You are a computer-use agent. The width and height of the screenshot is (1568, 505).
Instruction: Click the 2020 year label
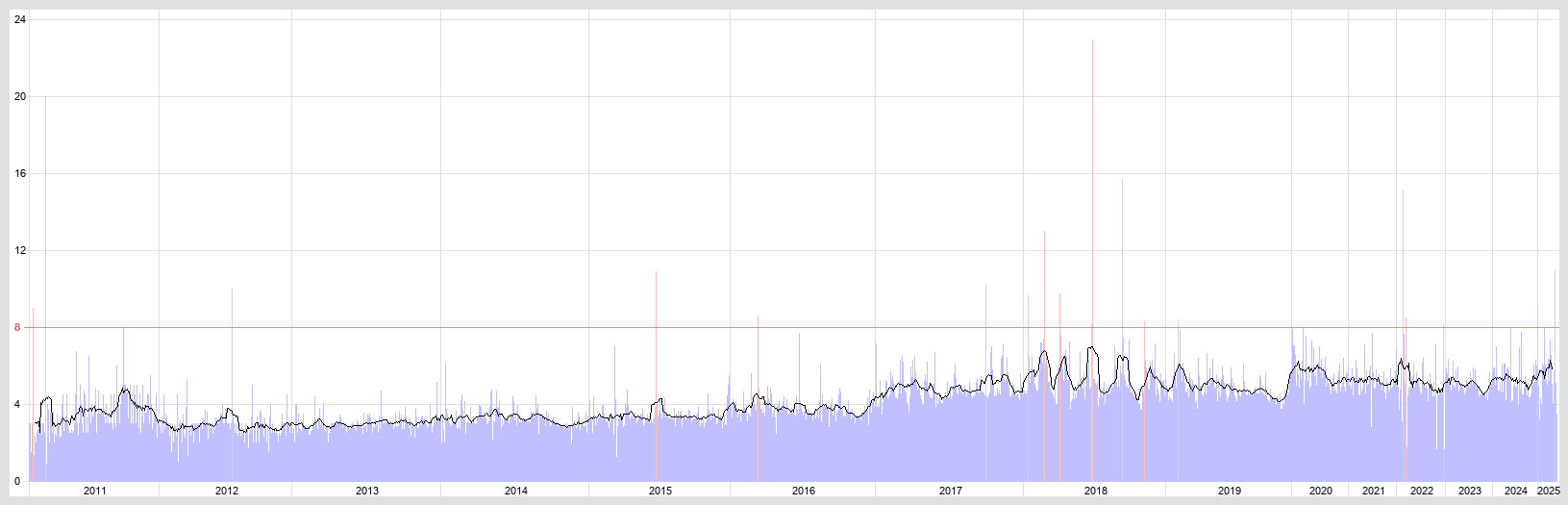pos(1320,491)
